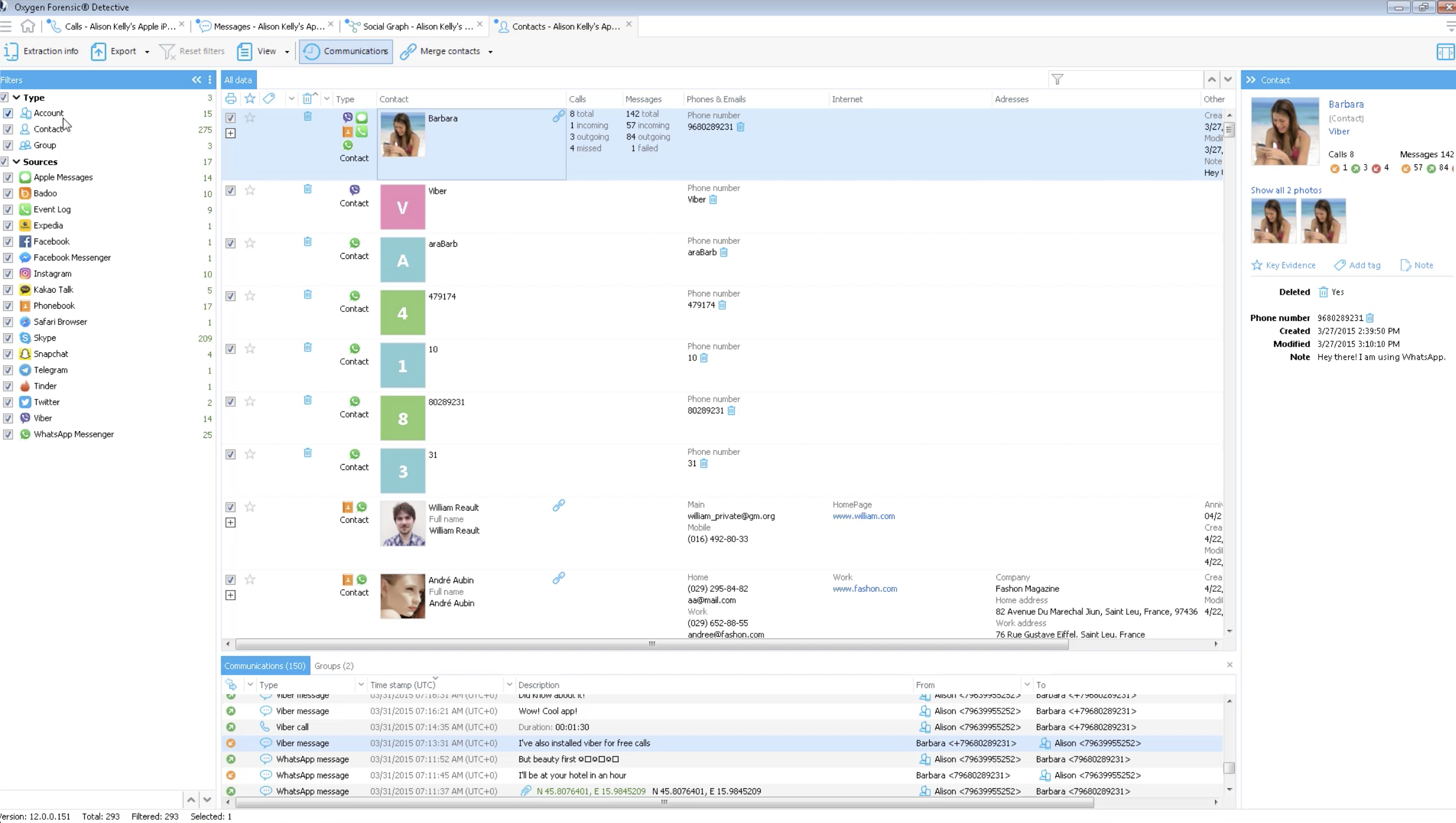Select the Groups (2) tab
Viewport: 1456px width, 823px height.
tap(334, 666)
